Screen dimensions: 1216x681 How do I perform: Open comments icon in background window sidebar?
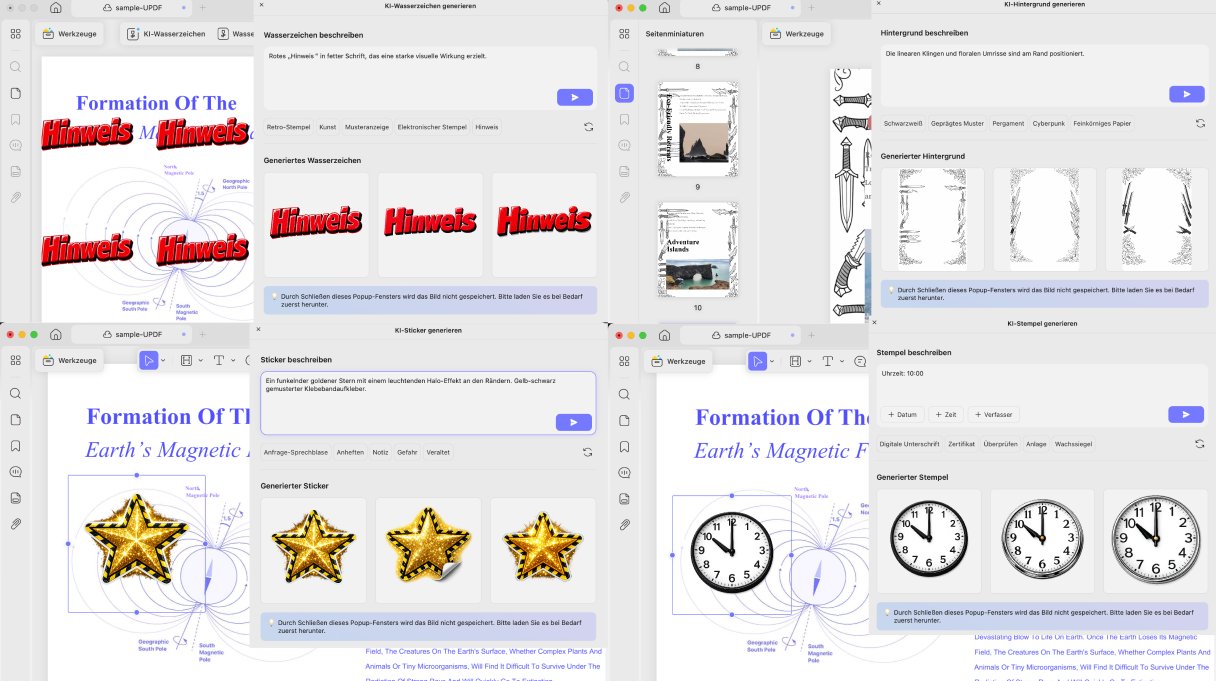(x=624, y=145)
